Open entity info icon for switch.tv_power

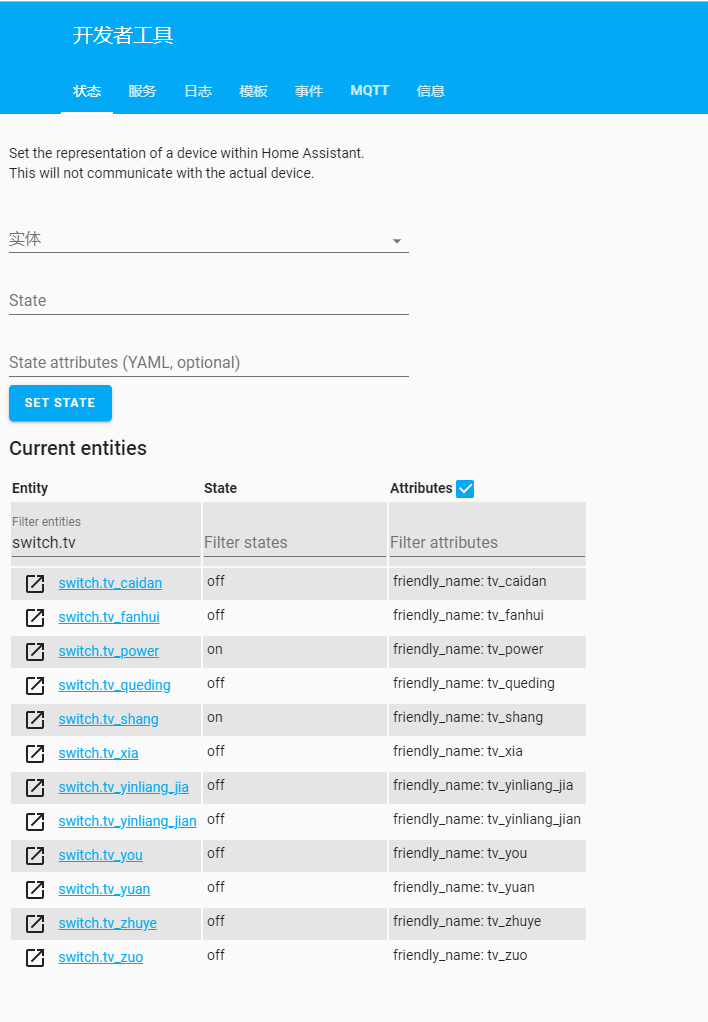[35, 651]
